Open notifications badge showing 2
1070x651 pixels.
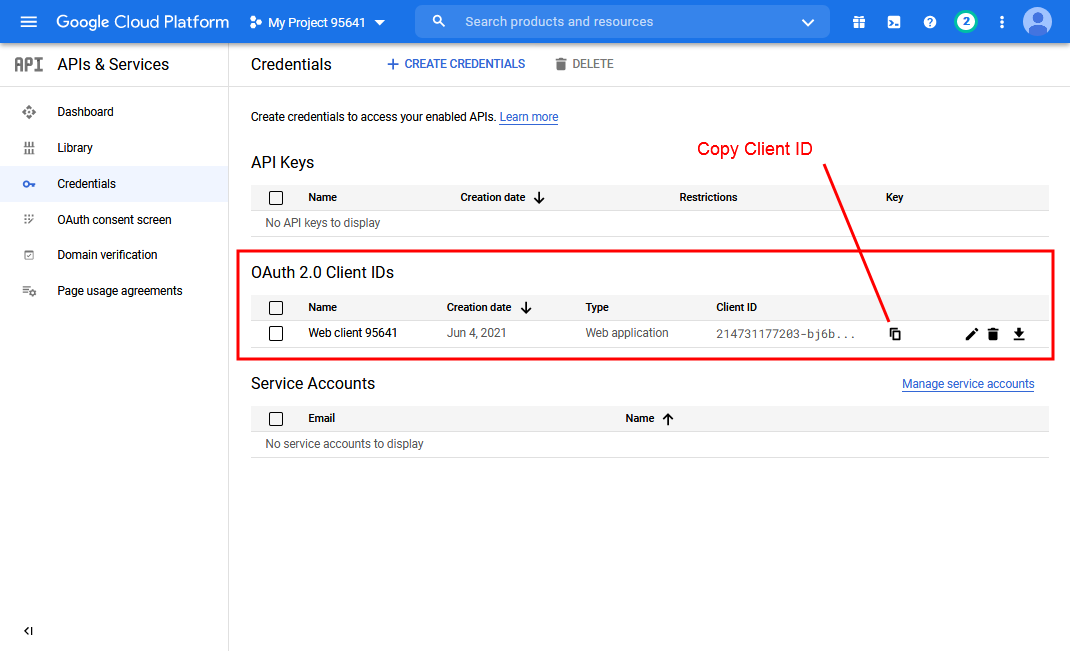click(966, 22)
